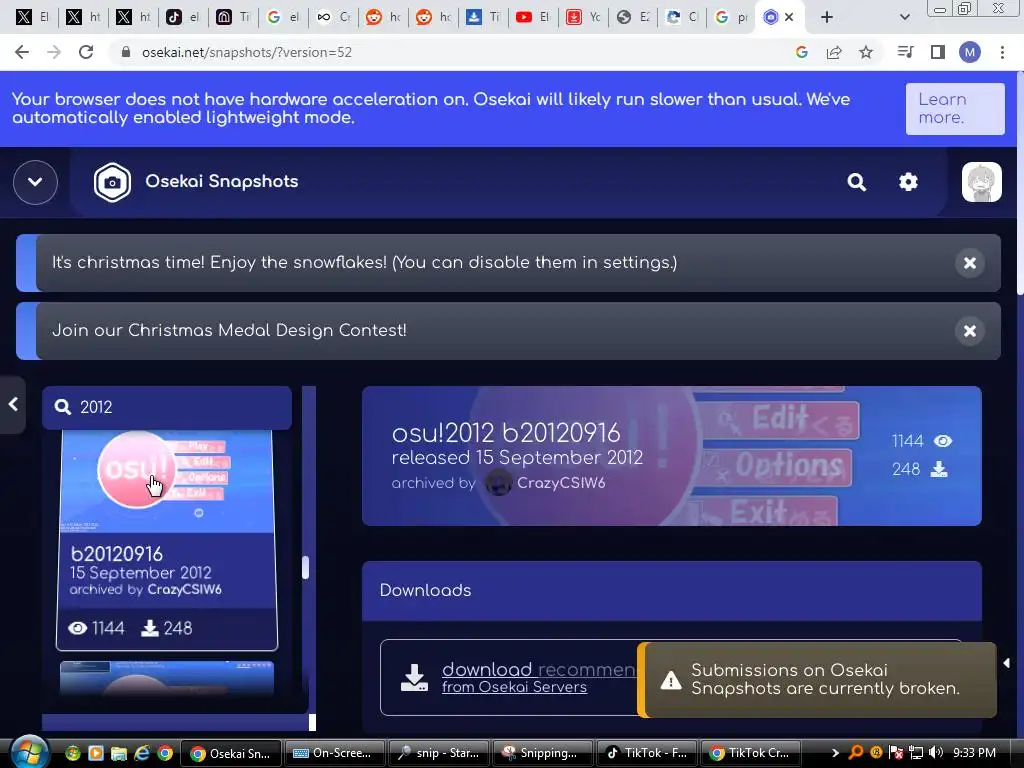The height and width of the screenshot is (768, 1024).
Task: Open Osekai settings gear icon
Action: [x=908, y=182]
